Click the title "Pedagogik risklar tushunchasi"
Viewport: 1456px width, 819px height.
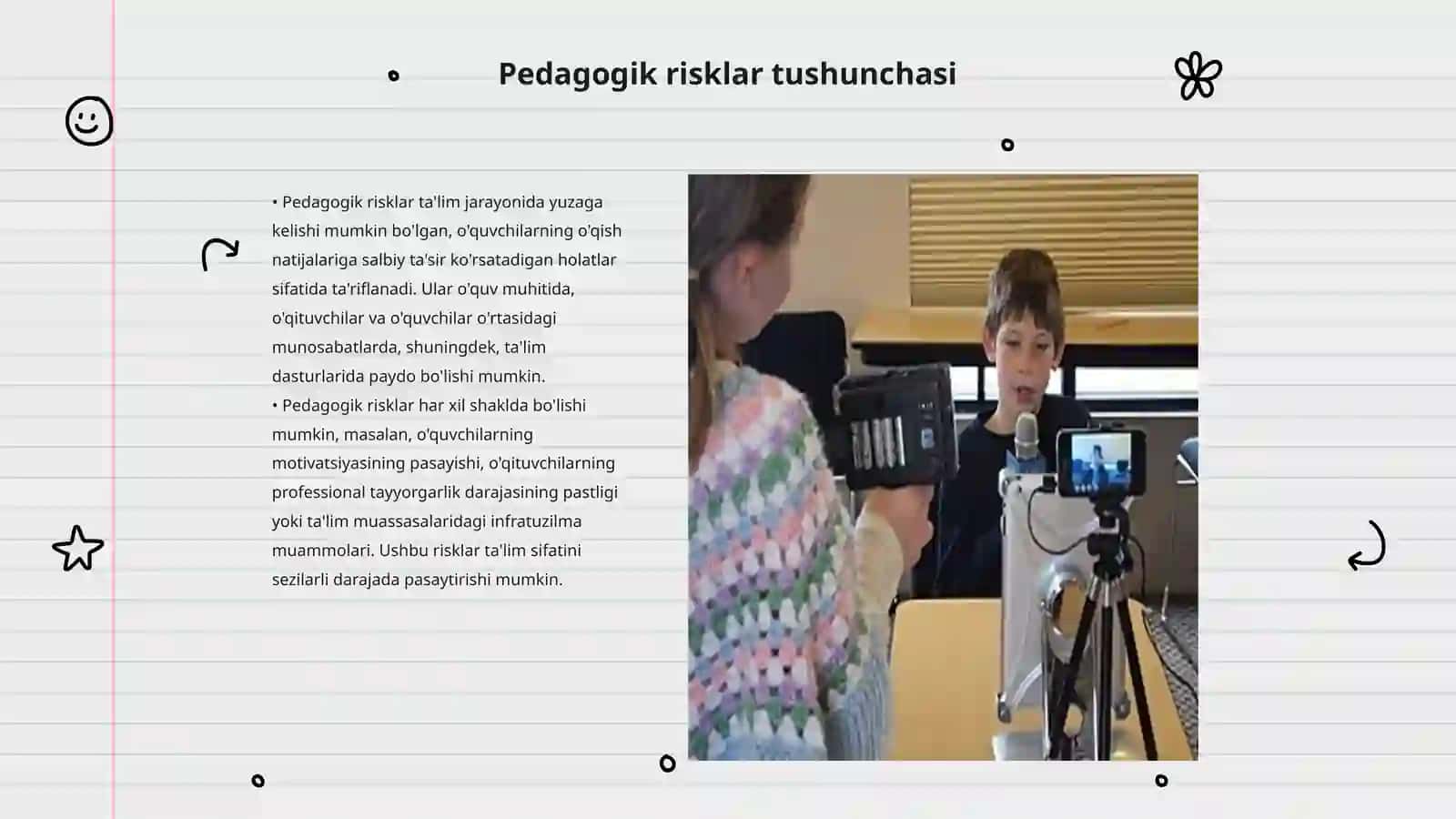(727, 74)
